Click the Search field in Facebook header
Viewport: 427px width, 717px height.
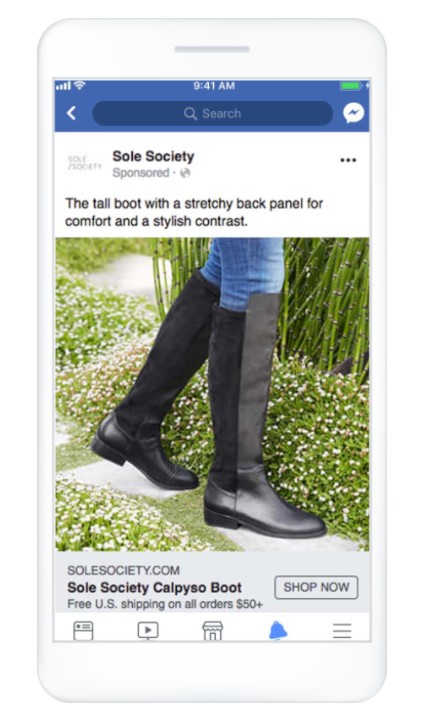click(x=213, y=113)
